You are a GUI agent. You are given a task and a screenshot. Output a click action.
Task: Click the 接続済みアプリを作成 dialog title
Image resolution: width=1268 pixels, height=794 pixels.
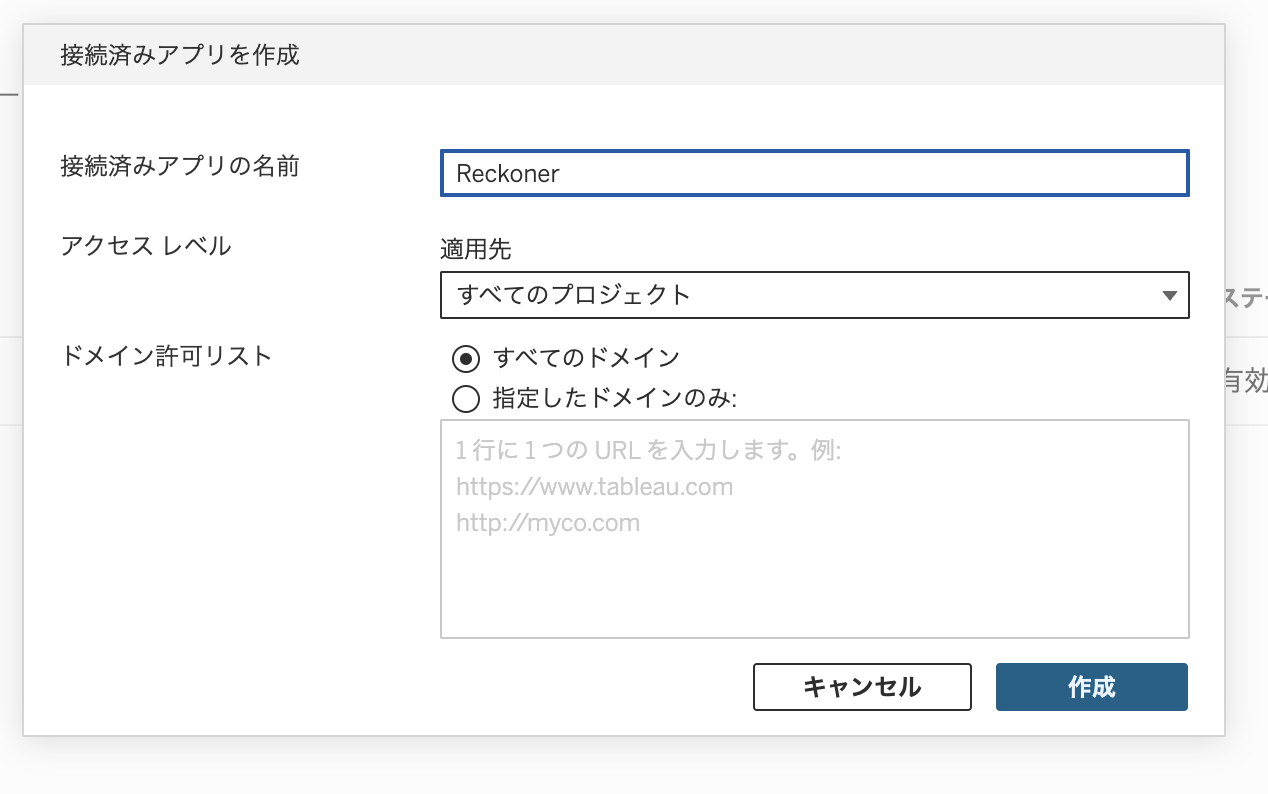[x=180, y=54]
